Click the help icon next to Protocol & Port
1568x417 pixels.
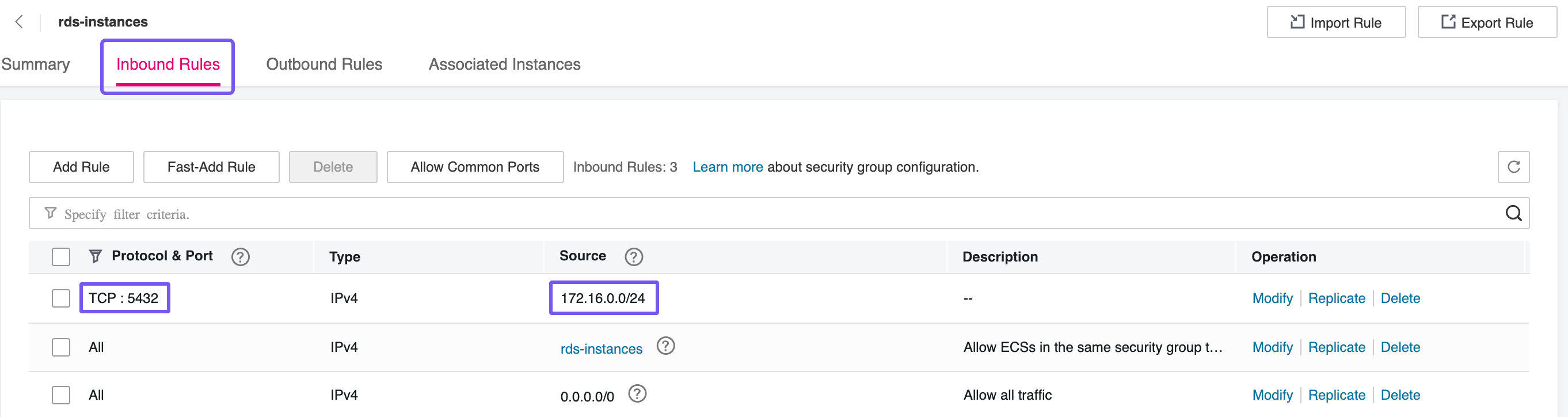tap(241, 257)
